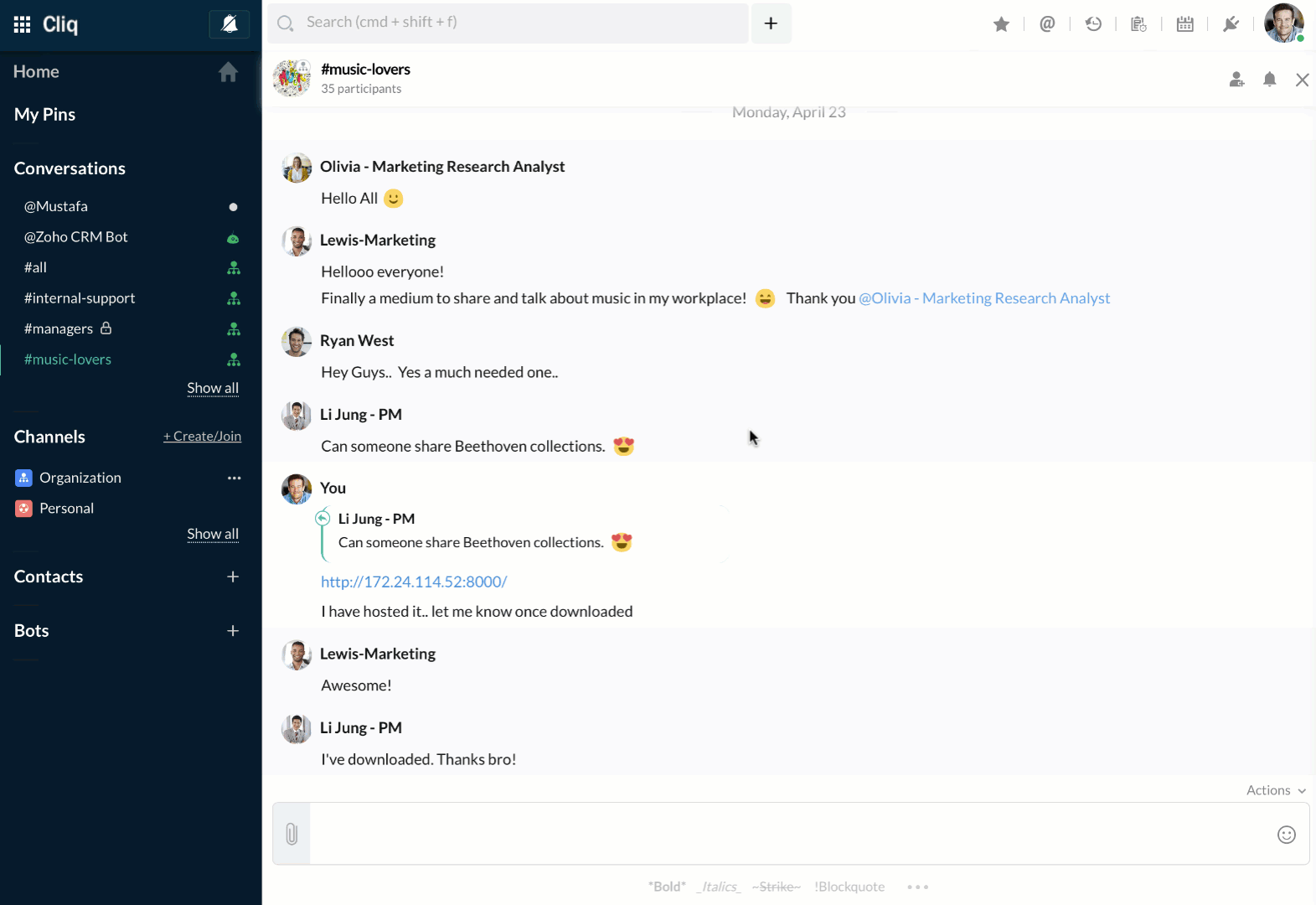Open the calendar icon in top bar
Screen dimensions: 1316x905
click(x=1184, y=24)
